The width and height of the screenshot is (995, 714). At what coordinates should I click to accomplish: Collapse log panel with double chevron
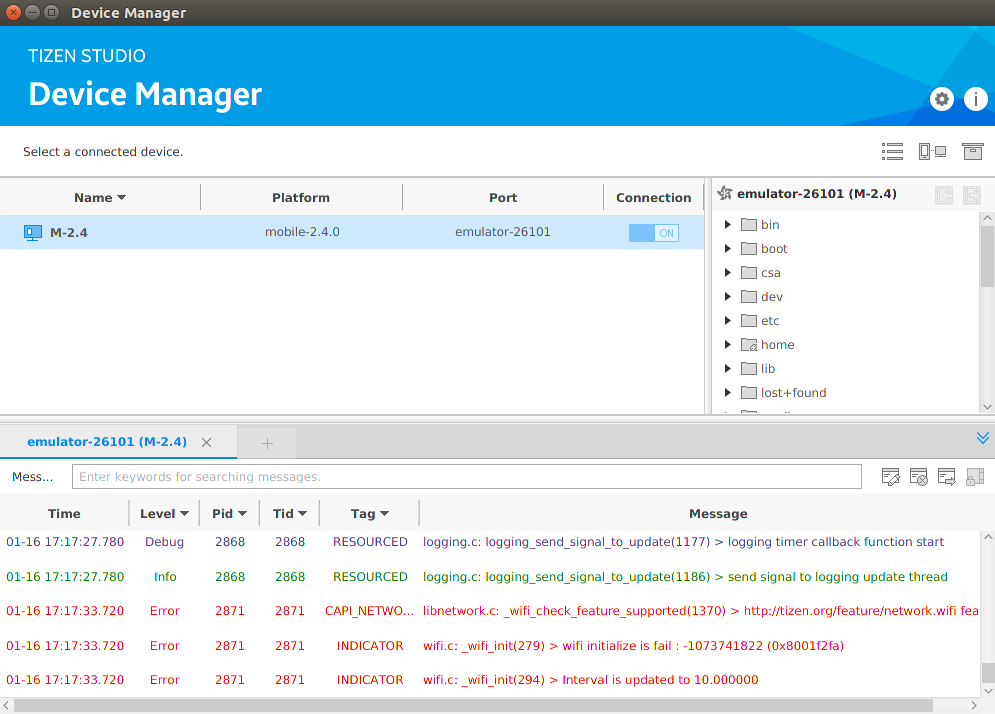[982, 438]
